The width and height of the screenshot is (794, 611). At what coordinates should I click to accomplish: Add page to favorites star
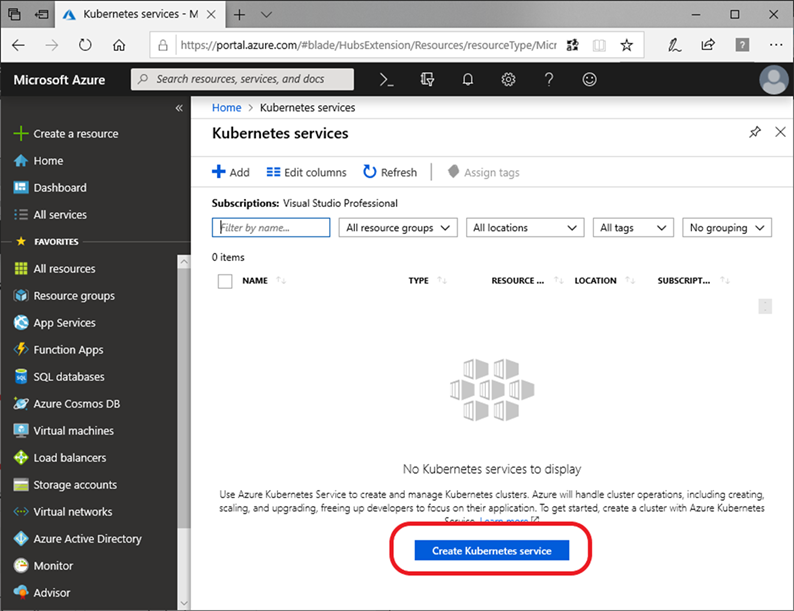pyautogui.click(x=626, y=46)
